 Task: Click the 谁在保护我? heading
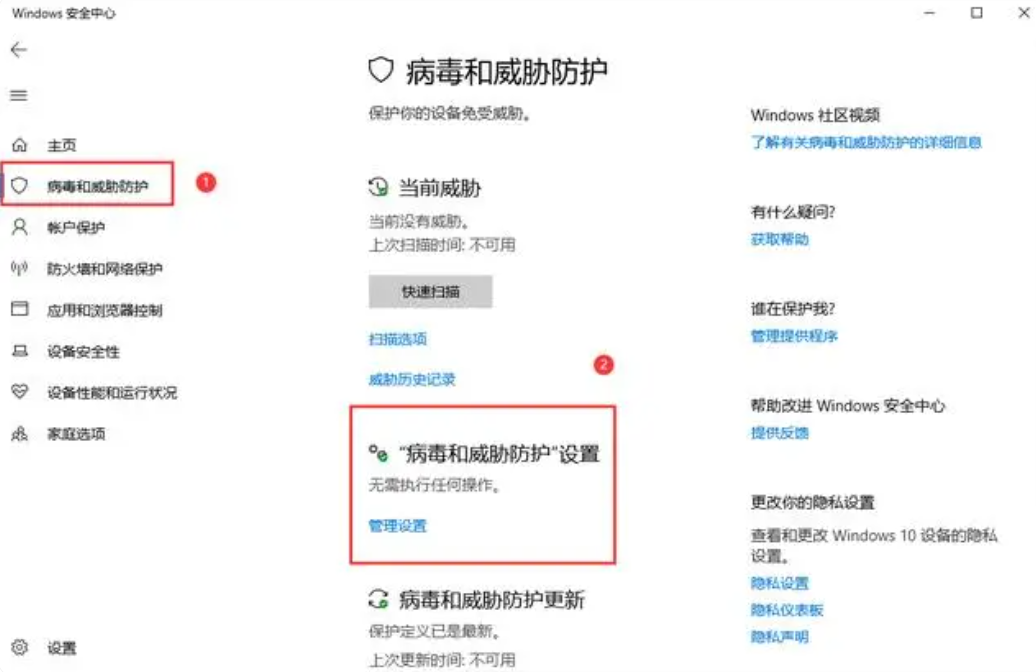tap(793, 309)
